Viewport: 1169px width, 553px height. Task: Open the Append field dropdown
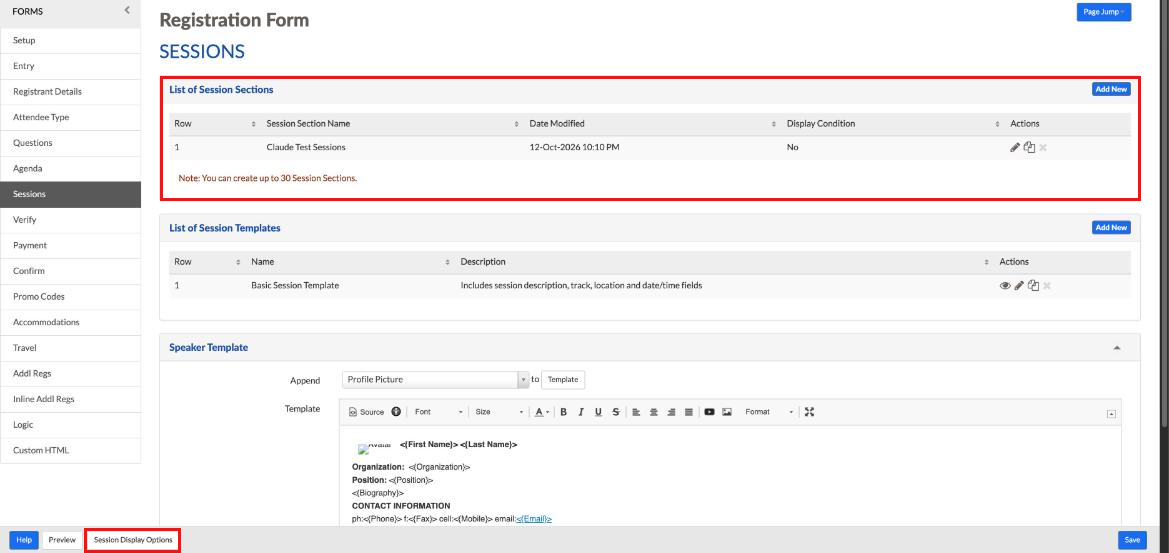coord(435,379)
